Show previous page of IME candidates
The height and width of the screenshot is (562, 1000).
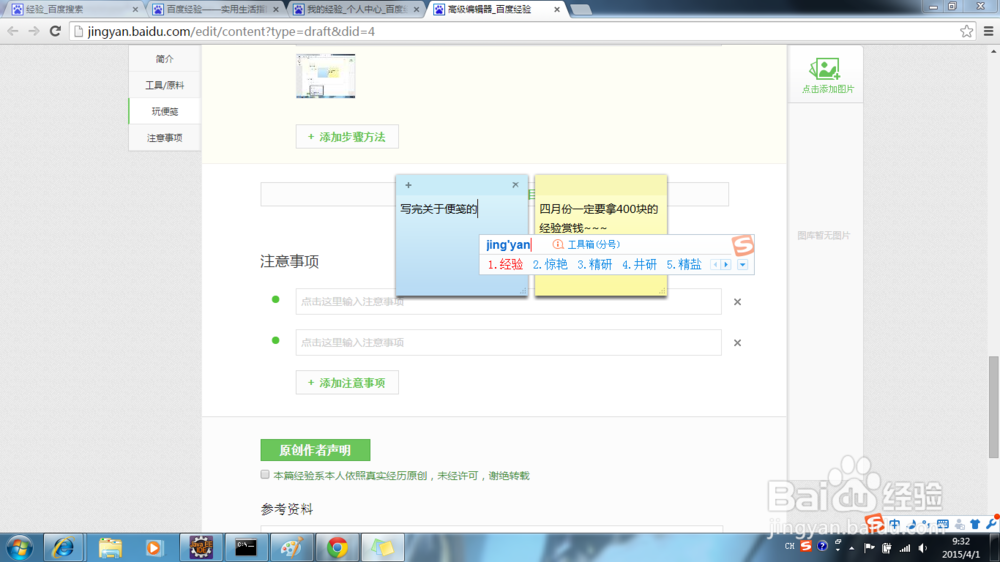coord(716,265)
